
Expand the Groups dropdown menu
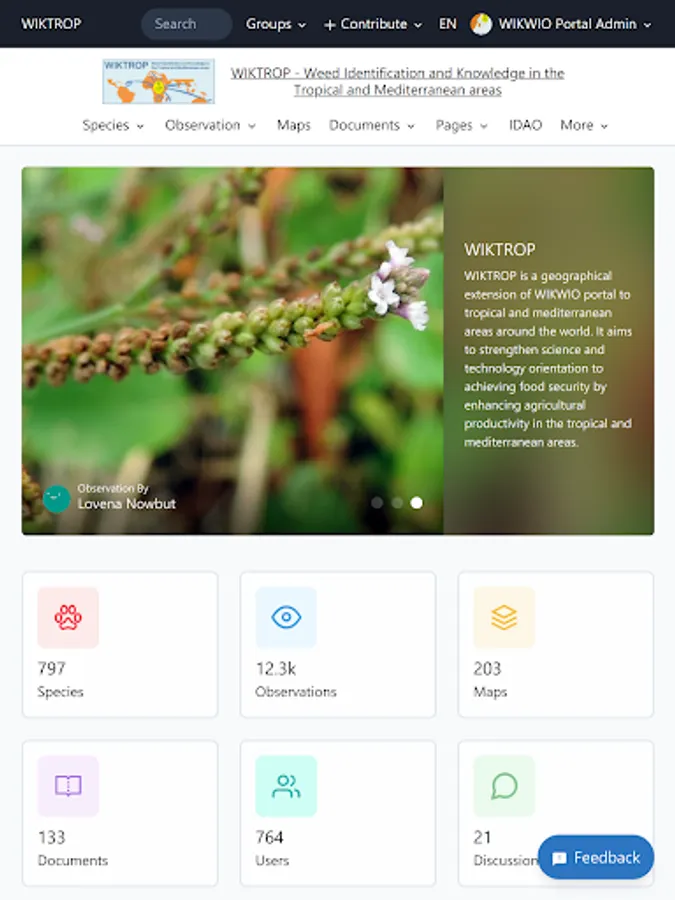click(276, 24)
